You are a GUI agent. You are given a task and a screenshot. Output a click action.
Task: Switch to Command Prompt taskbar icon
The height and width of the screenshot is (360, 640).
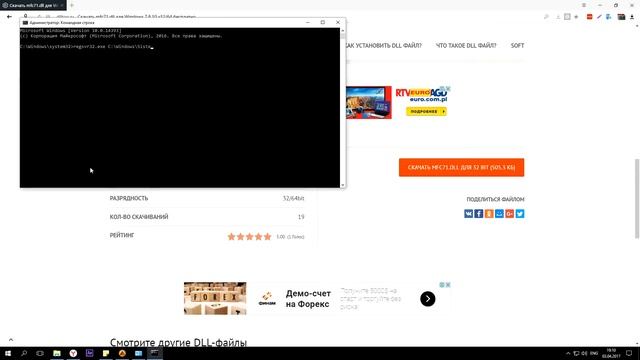click(155, 353)
